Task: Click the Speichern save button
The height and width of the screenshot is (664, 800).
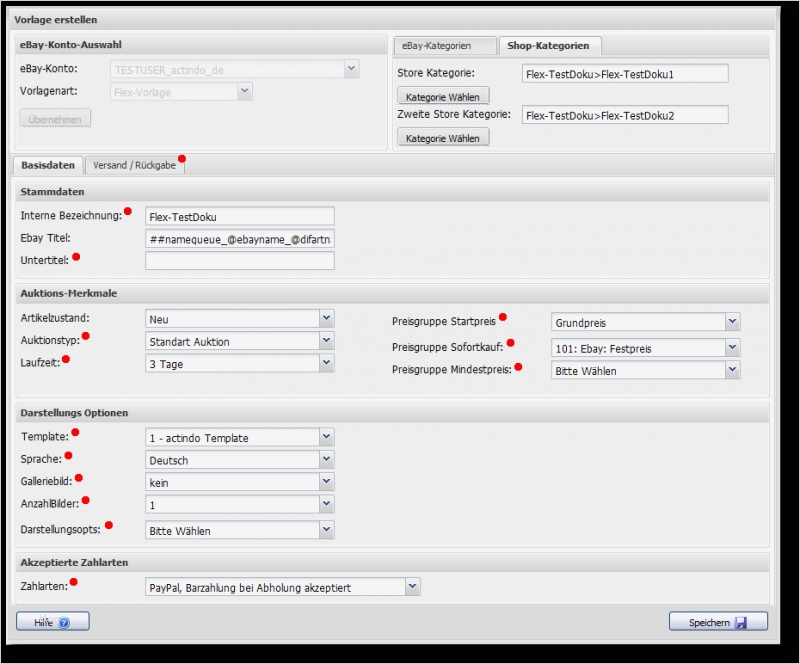Action: click(718, 622)
